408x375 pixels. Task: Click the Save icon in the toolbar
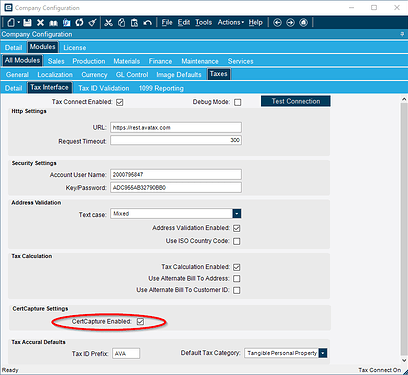[27, 23]
